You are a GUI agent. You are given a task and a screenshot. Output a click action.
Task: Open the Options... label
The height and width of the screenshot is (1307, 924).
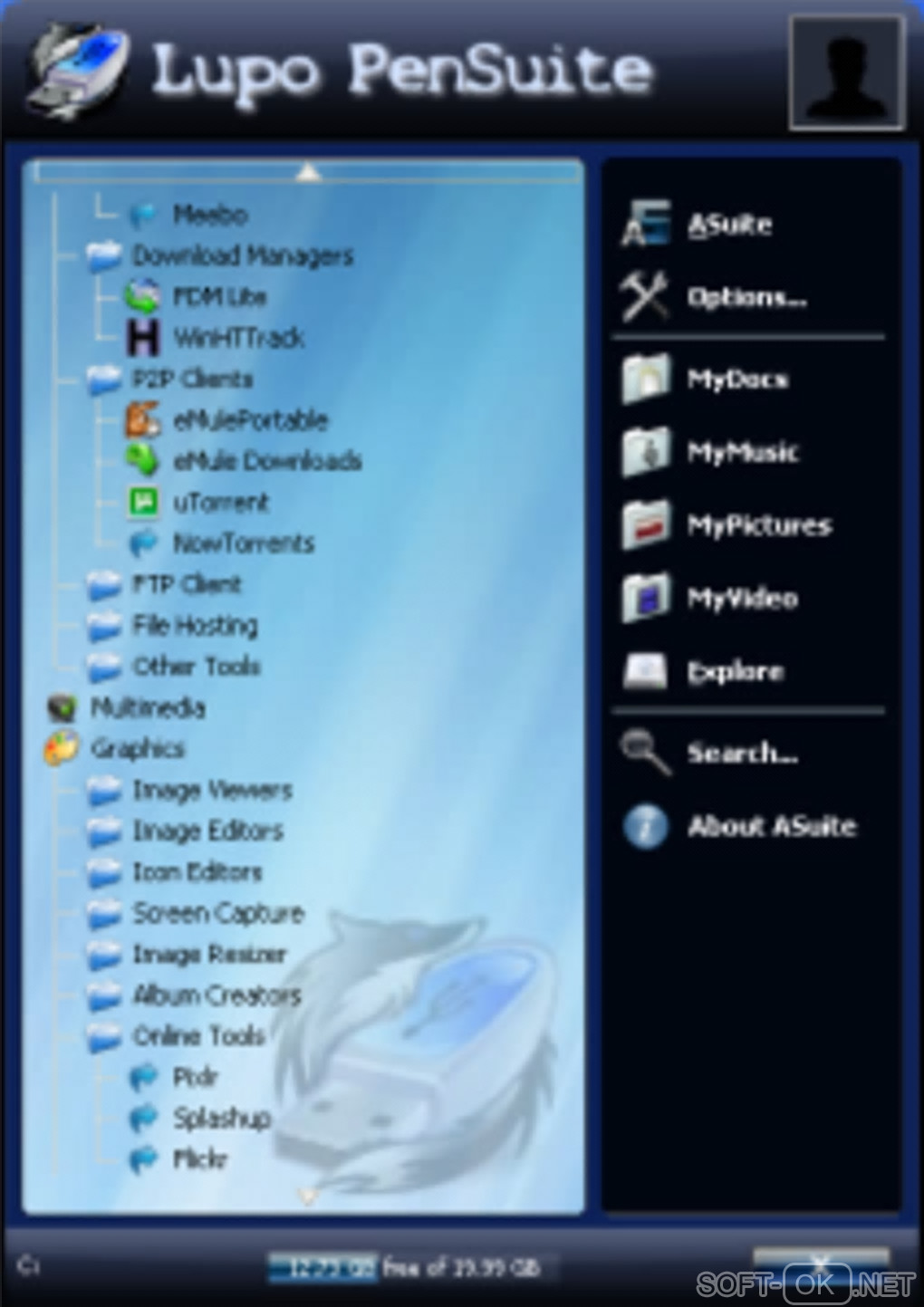pos(746,297)
